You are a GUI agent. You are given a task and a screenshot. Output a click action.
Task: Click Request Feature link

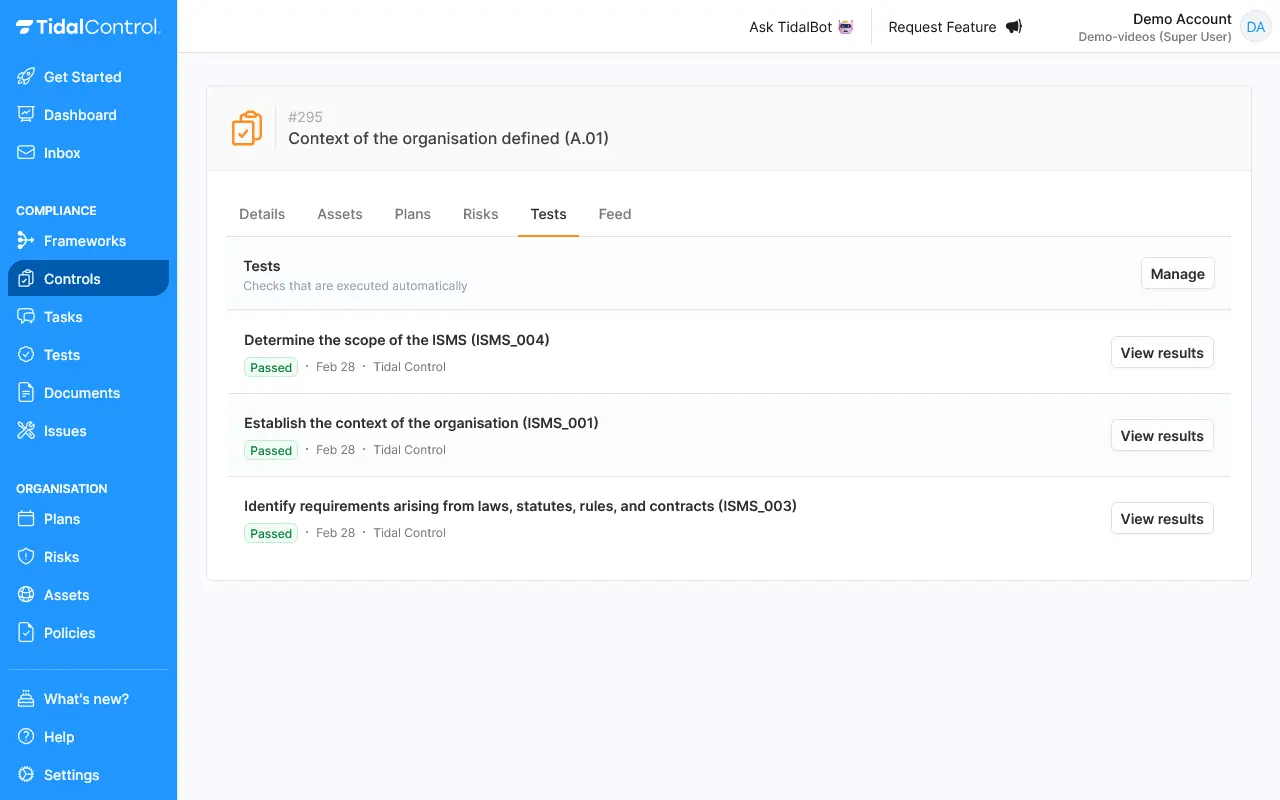(955, 27)
